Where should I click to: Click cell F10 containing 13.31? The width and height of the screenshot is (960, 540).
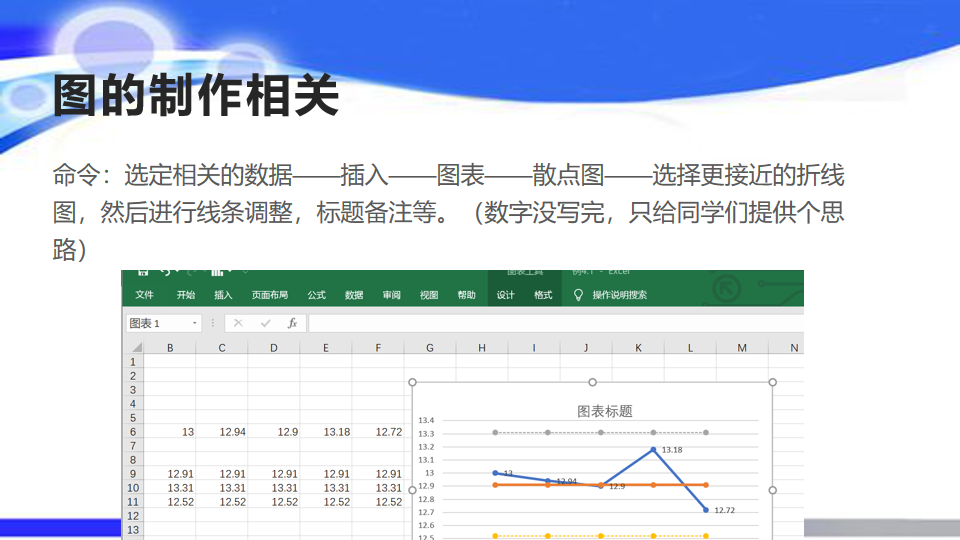coord(378,488)
